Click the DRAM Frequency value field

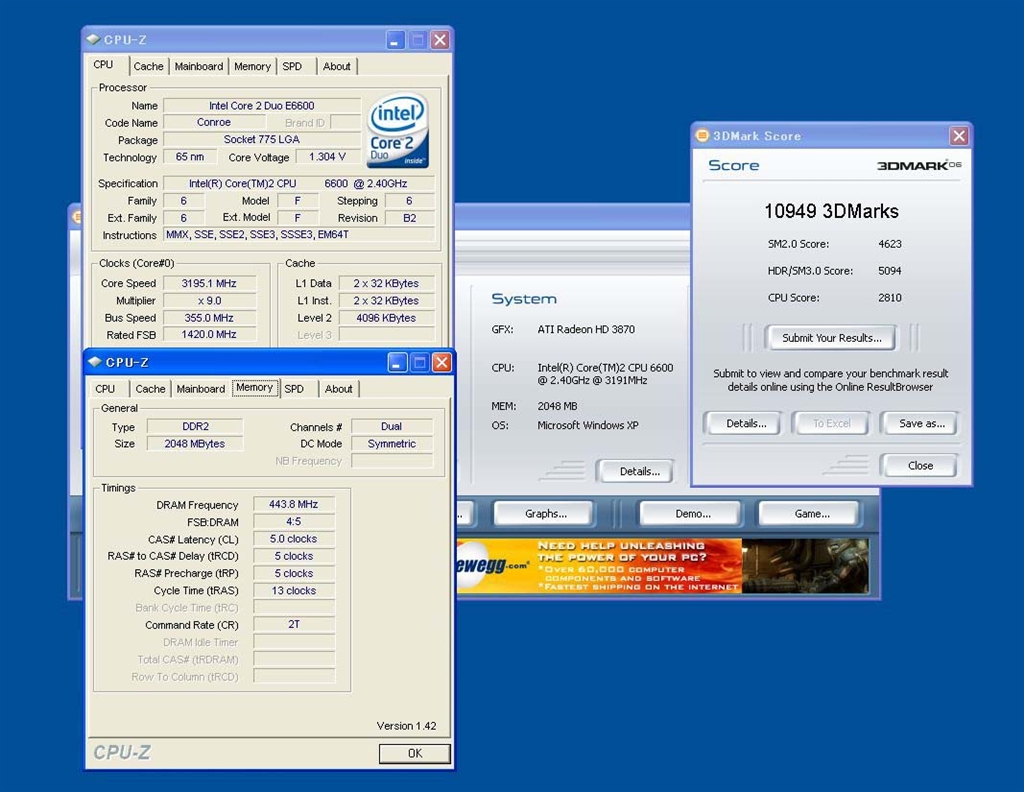pos(294,505)
